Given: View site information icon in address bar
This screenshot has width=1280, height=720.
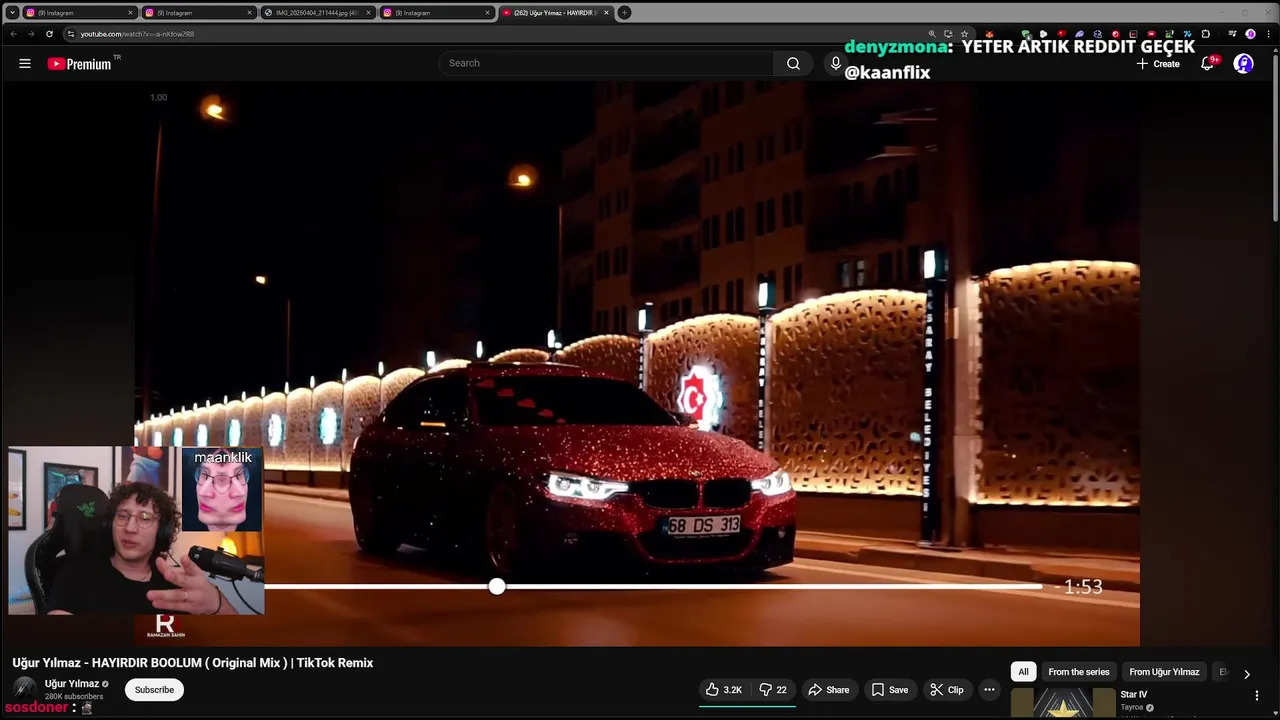Looking at the screenshot, I should tap(70, 34).
